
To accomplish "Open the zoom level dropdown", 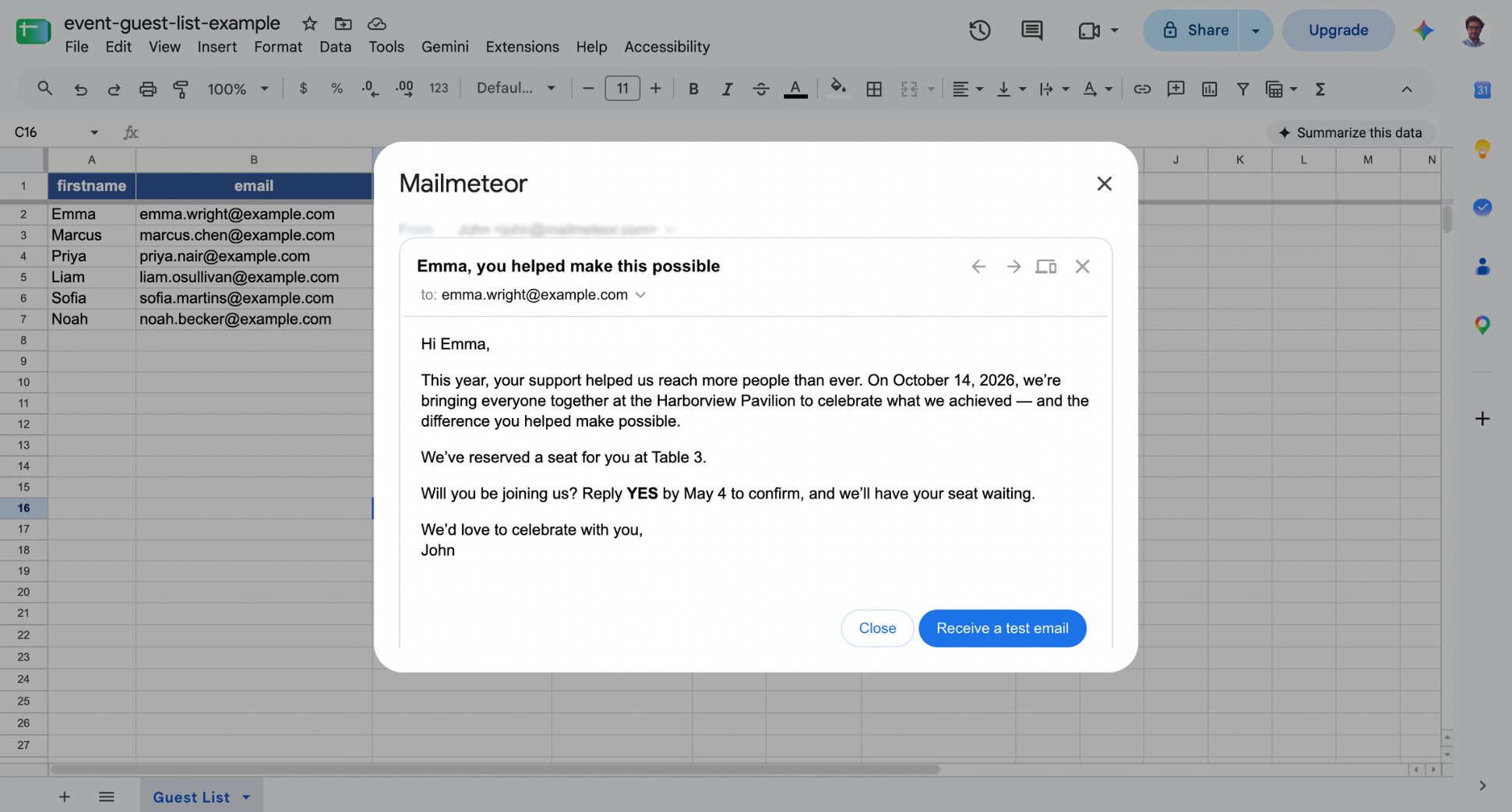I will 238,89.
